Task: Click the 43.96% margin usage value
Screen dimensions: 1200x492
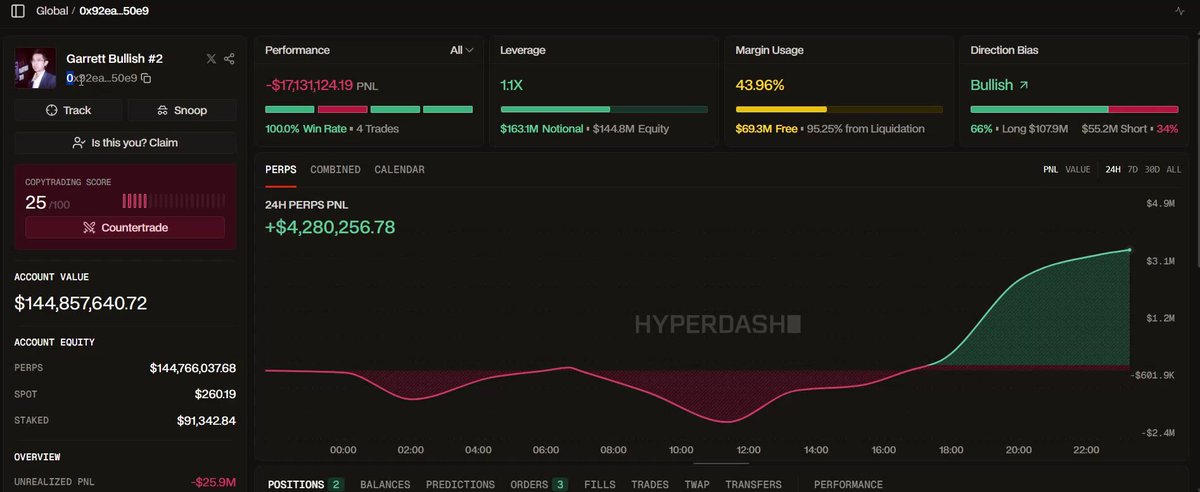Action: (760, 86)
